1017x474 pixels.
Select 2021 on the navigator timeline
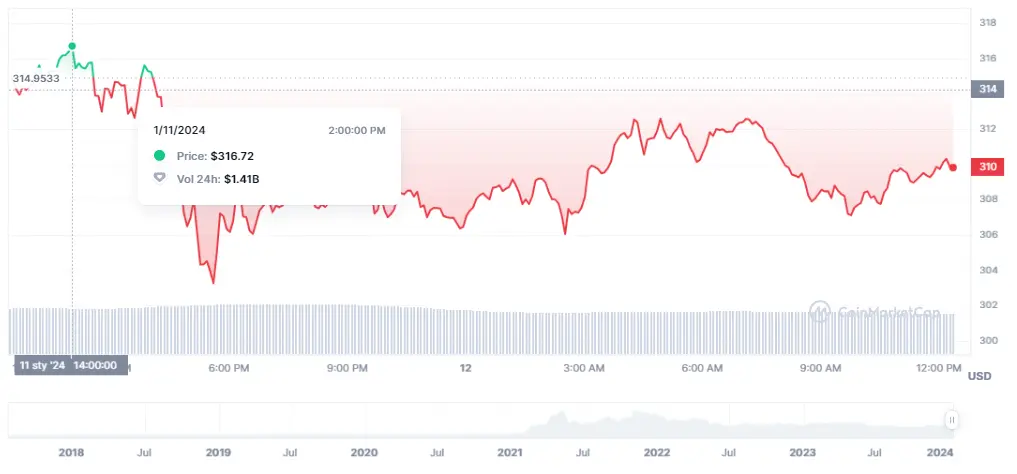click(x=511, y=453)
